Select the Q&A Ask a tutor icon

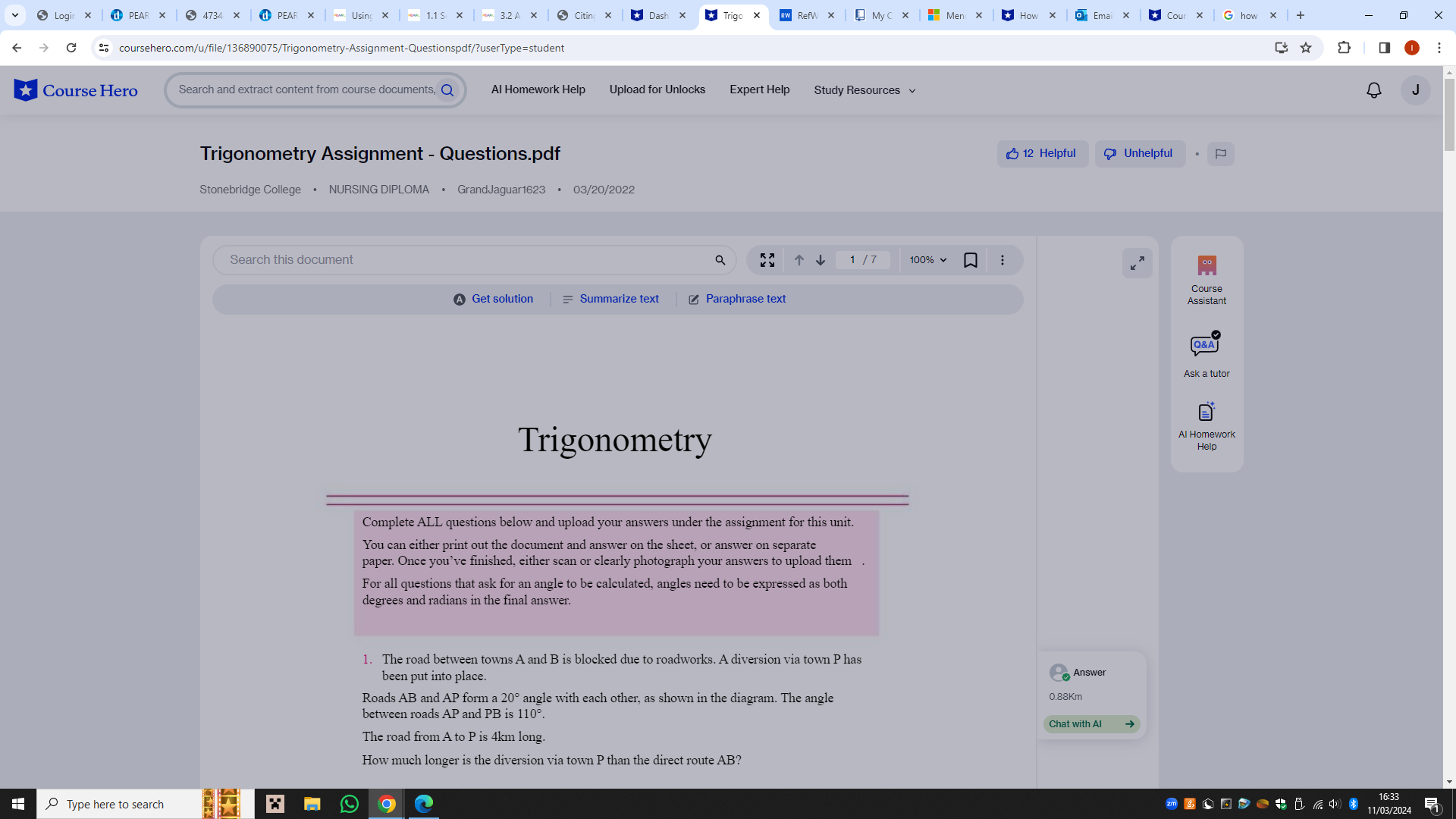[1206, 347]
